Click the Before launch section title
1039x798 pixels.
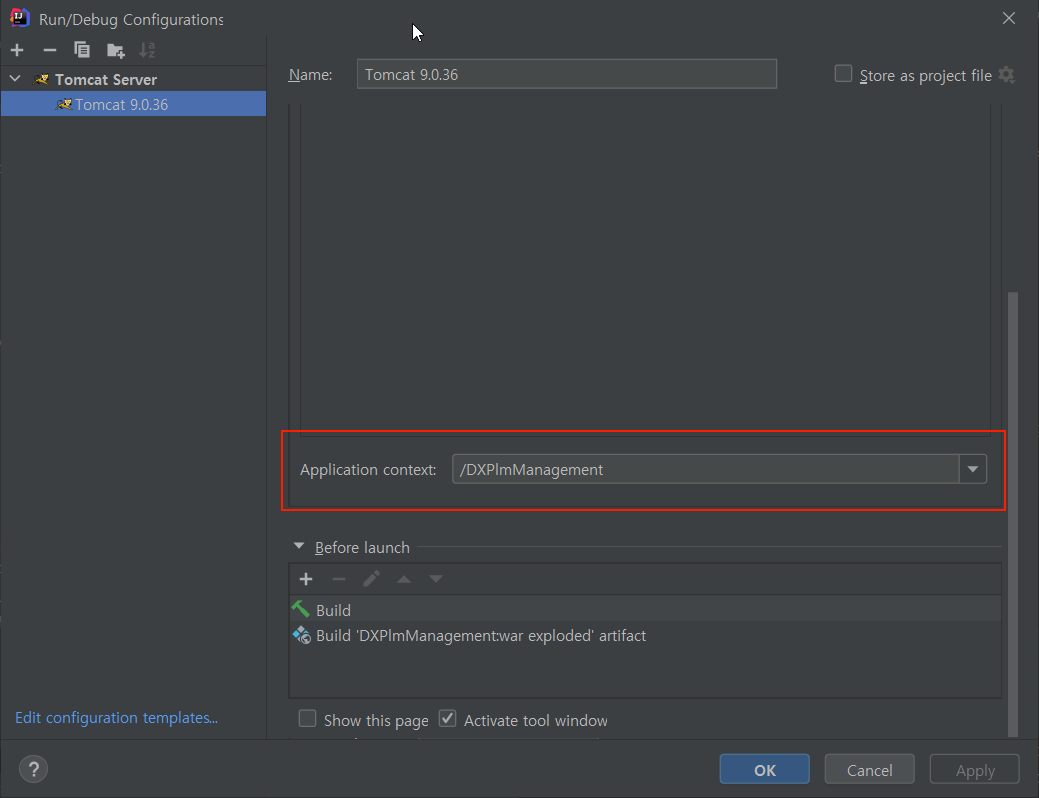click(x=362, y=547)
